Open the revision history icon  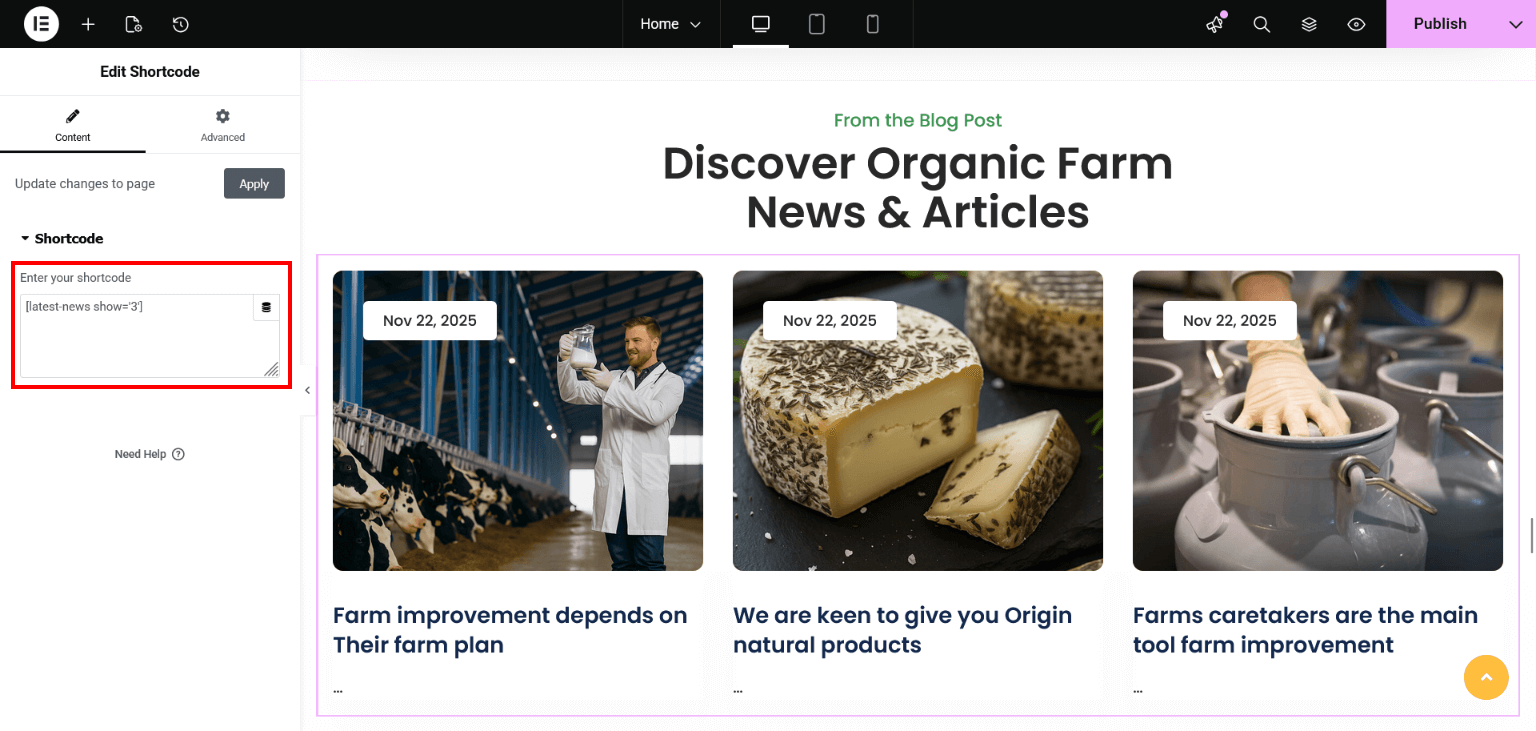[x=180, y=24]
